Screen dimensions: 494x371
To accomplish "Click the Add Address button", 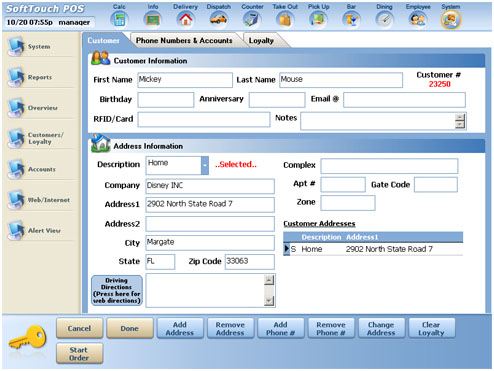I will click(x=180, y=328).
